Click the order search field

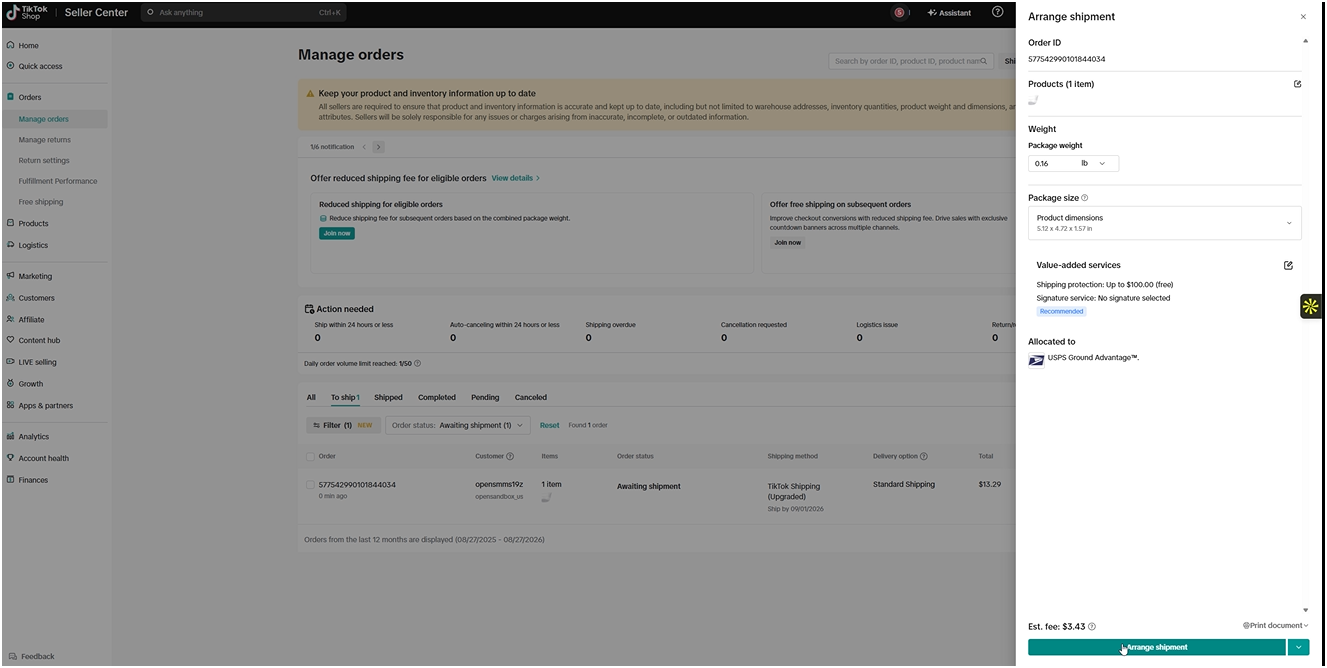[911, 61]
